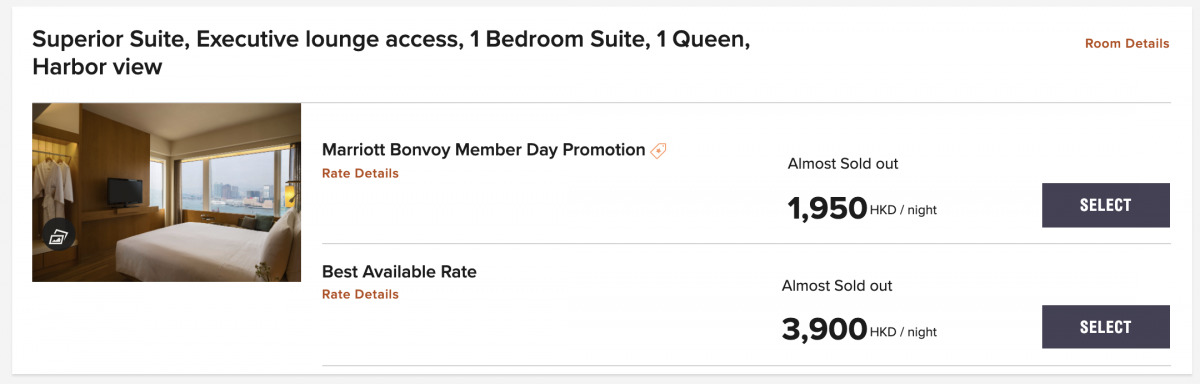The width and height of the screenshot is (1200, 384).
Task: Click HKD / night beside the 3,900 price
Action: pos(903,333)
